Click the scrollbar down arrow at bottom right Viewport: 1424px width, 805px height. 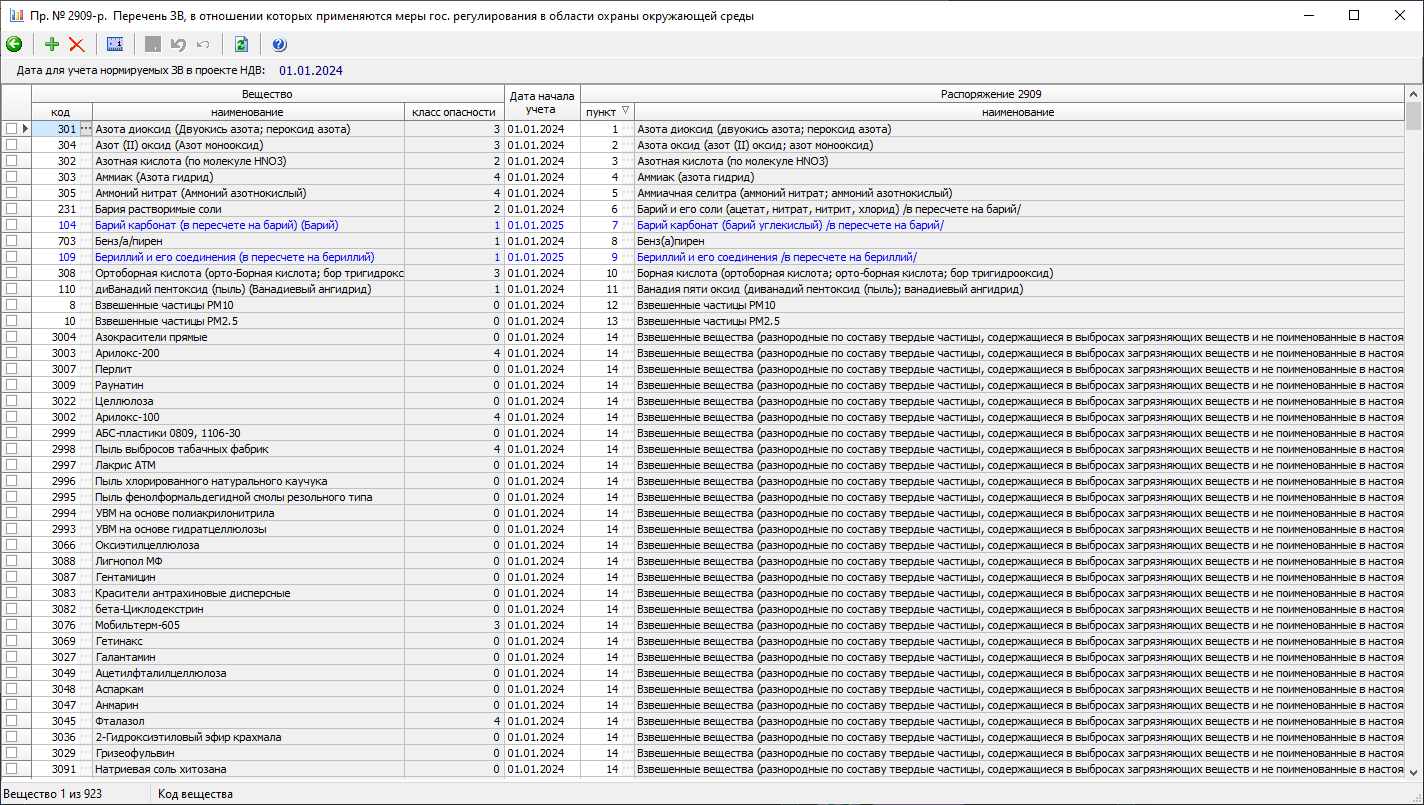(x=1413, y=772)
